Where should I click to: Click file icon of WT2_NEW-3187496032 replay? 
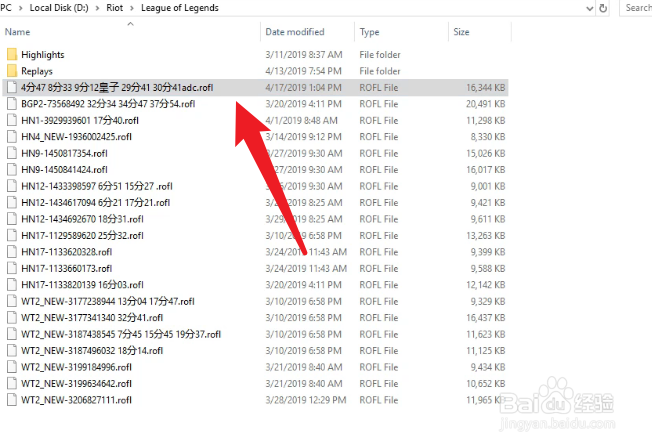tap(12, 351)
